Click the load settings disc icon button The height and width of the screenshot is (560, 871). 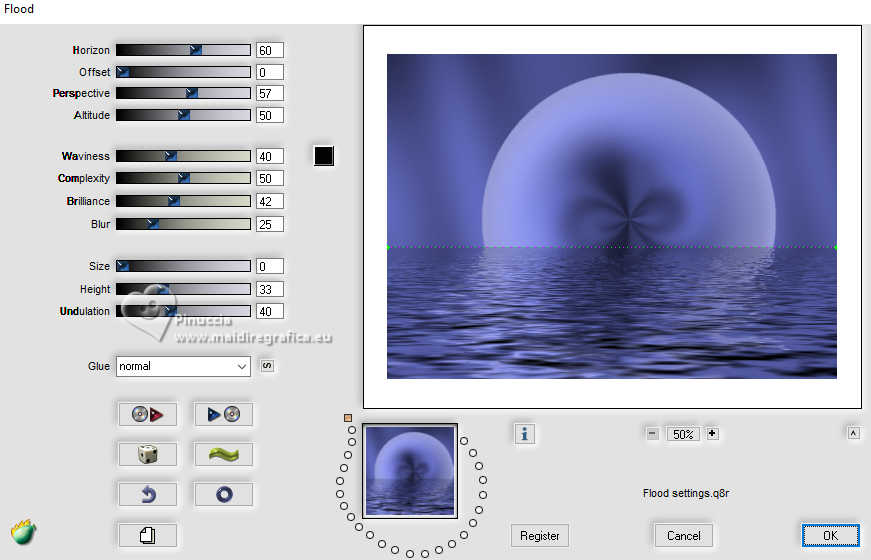148,414
